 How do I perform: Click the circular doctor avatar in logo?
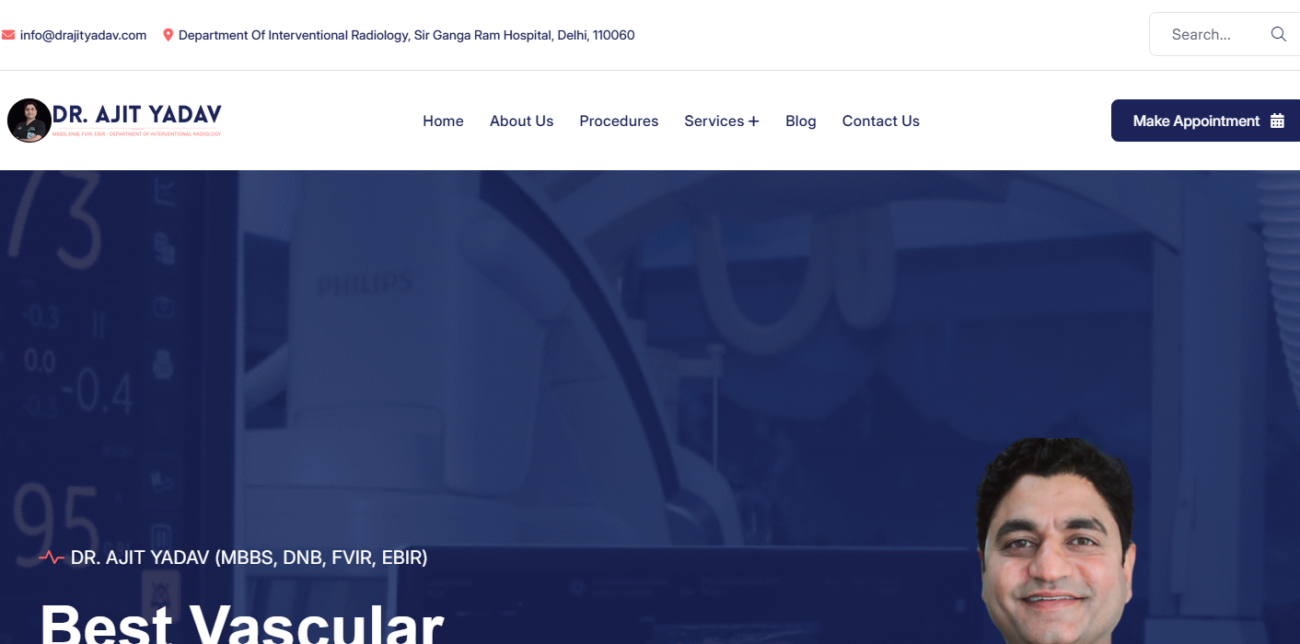click(28, 121)
